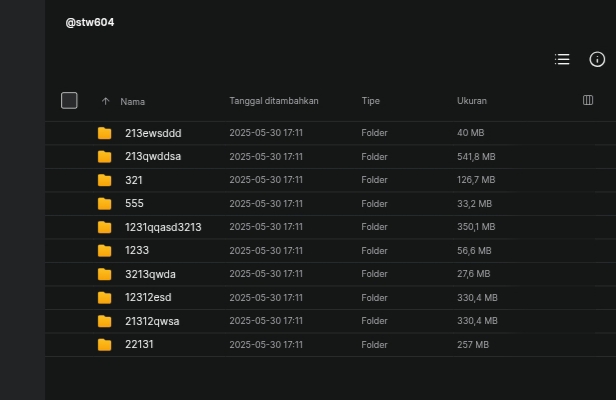Sort by the Tipe column header

click(370, 101)
